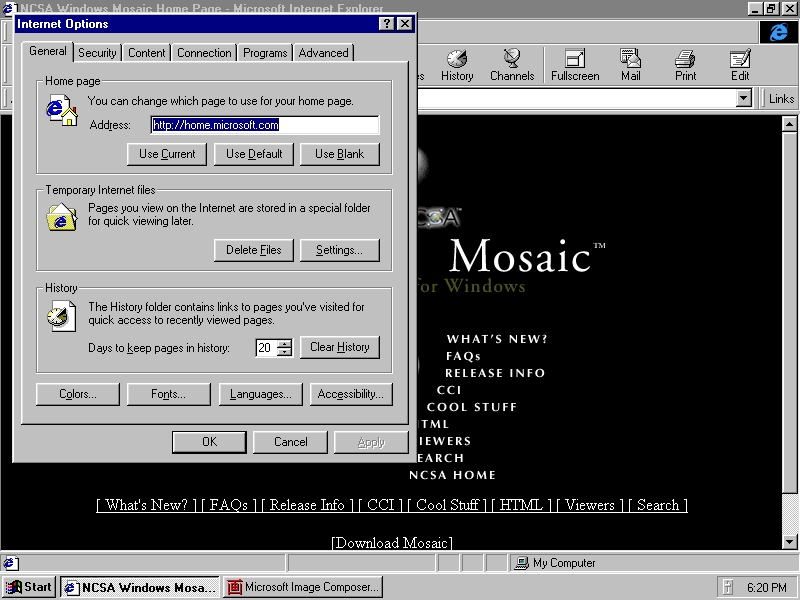The height and width of the screenshot is (600, 800).
Task: Open the Windows Start menu
Action: coord(29,587)
